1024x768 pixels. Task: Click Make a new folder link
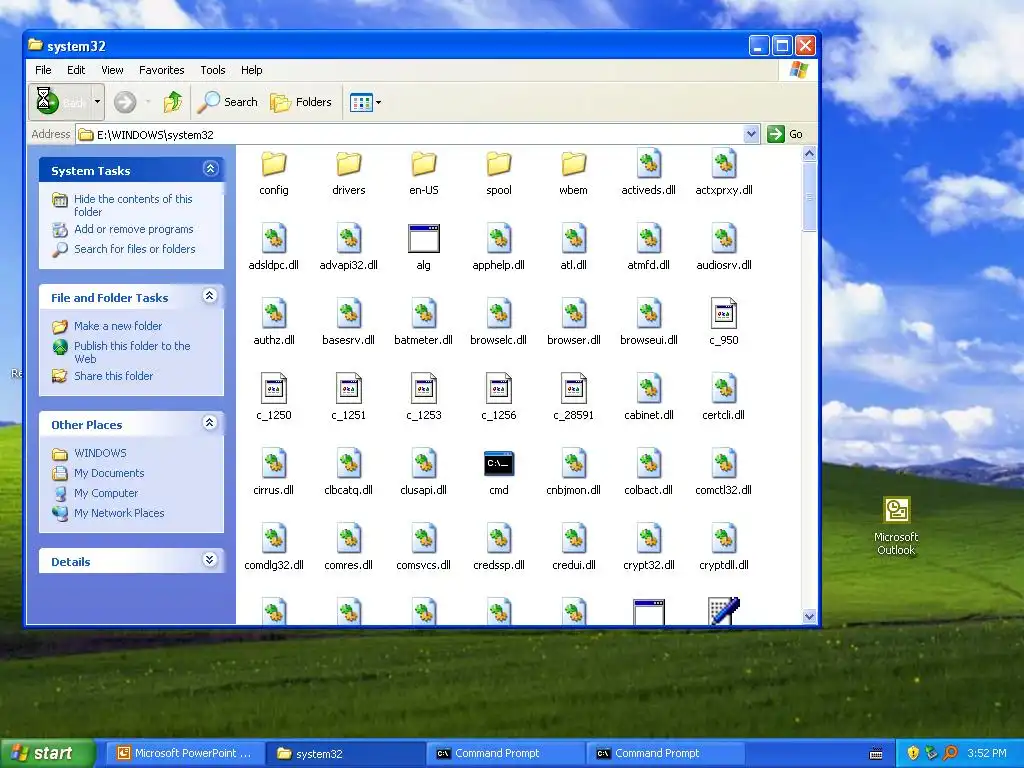118,326
